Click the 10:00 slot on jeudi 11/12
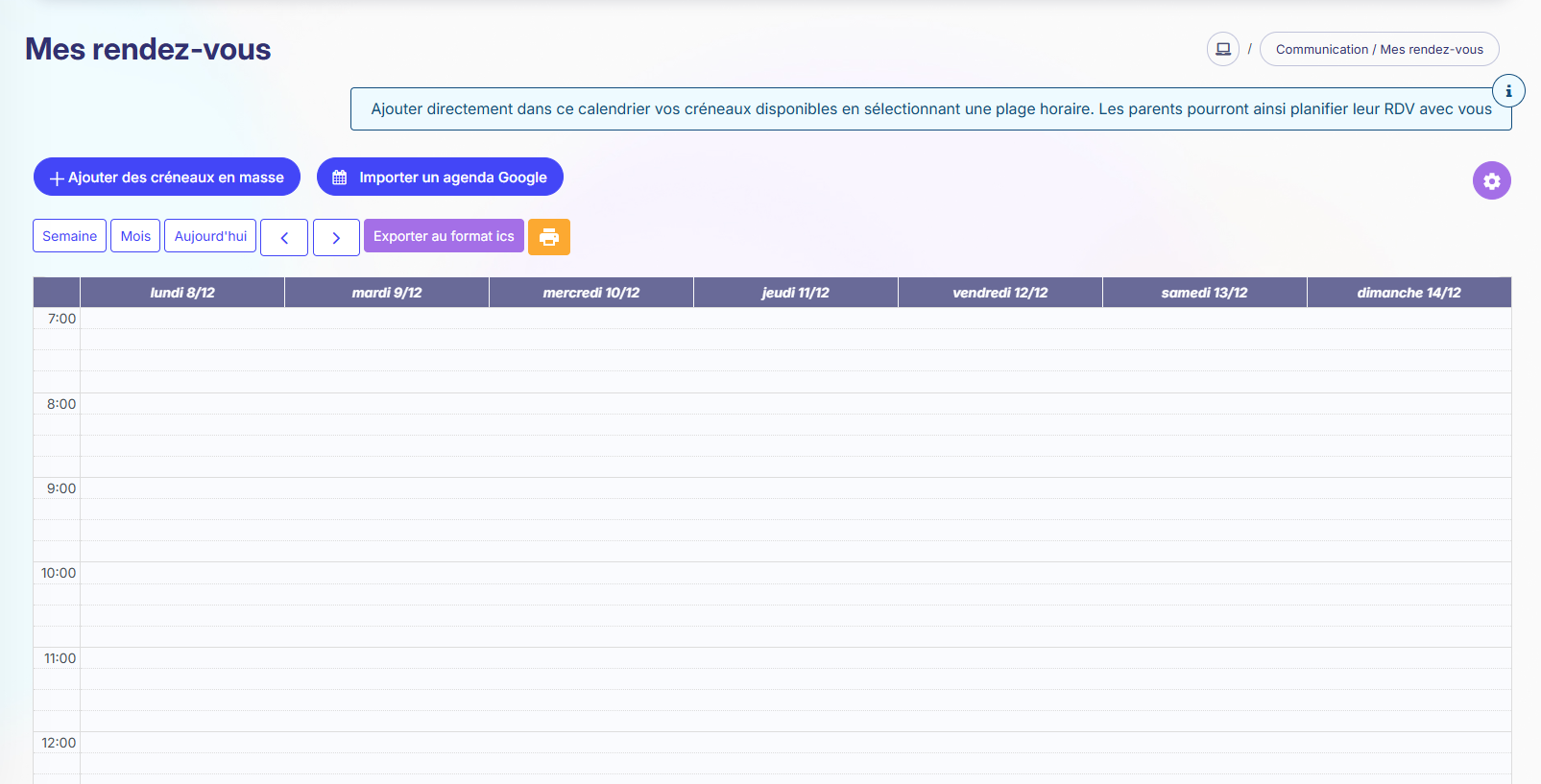This screenshot has width=1541, height=784. [795, 573]
